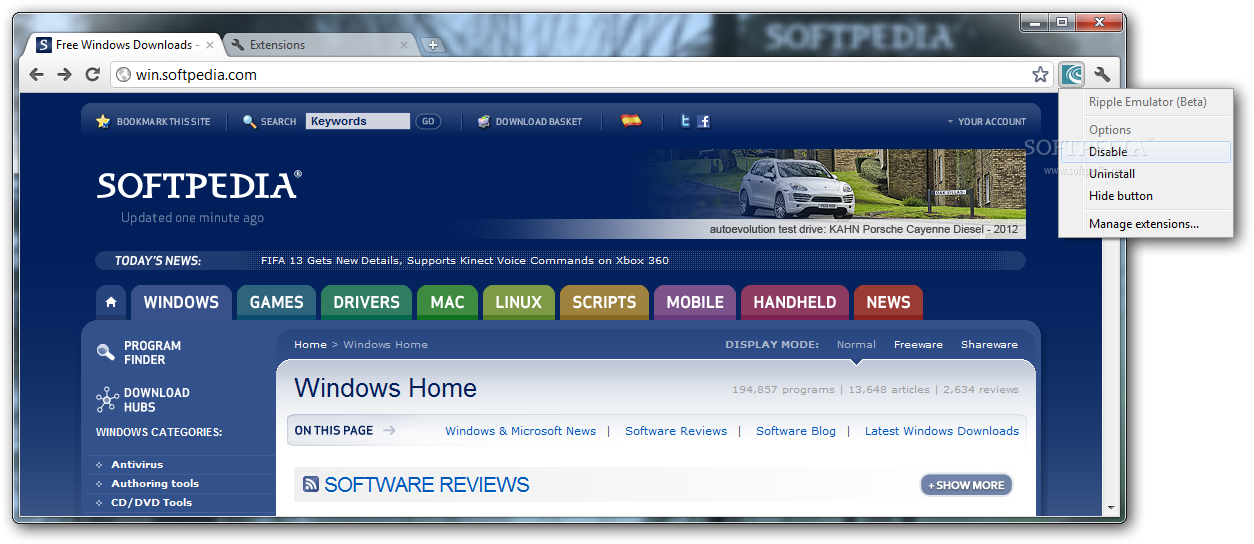Click the Spanish flag language icon

(631, 121)
